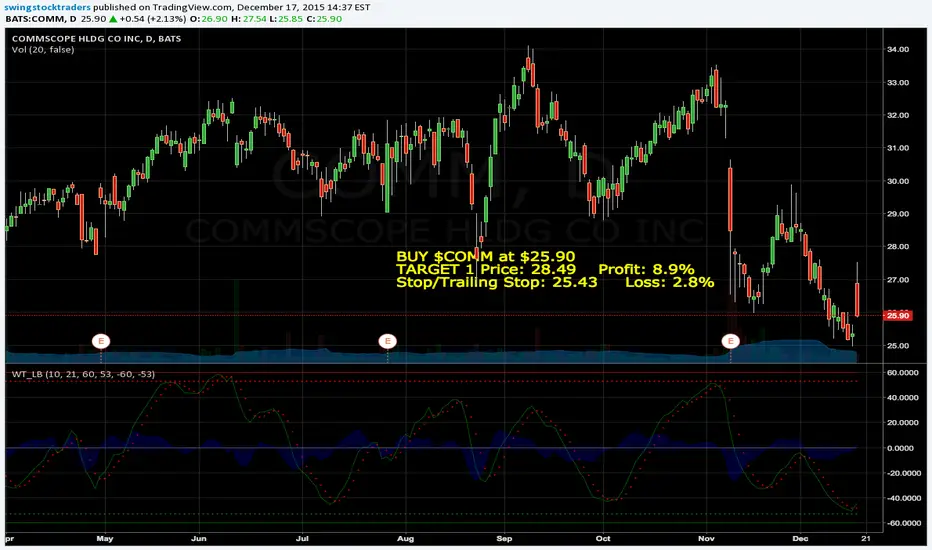The image size is (932, 550).
Task: Click the Loss: 2.8% annotation text
Action: pyautogui.click(x=670, y=282)
